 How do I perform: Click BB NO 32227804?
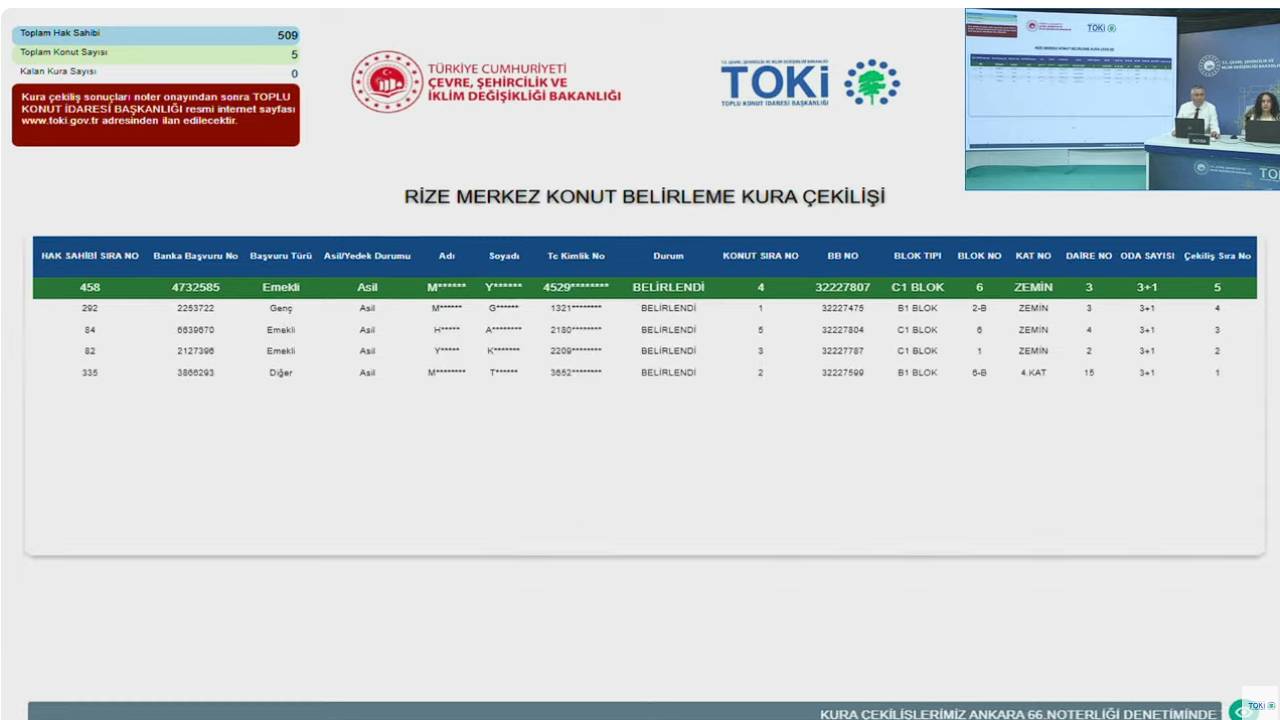click(843, 330)
